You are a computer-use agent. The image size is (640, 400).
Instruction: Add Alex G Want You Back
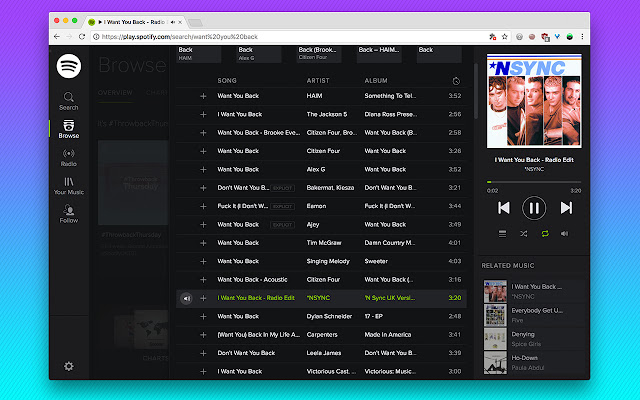coord(203,169)
